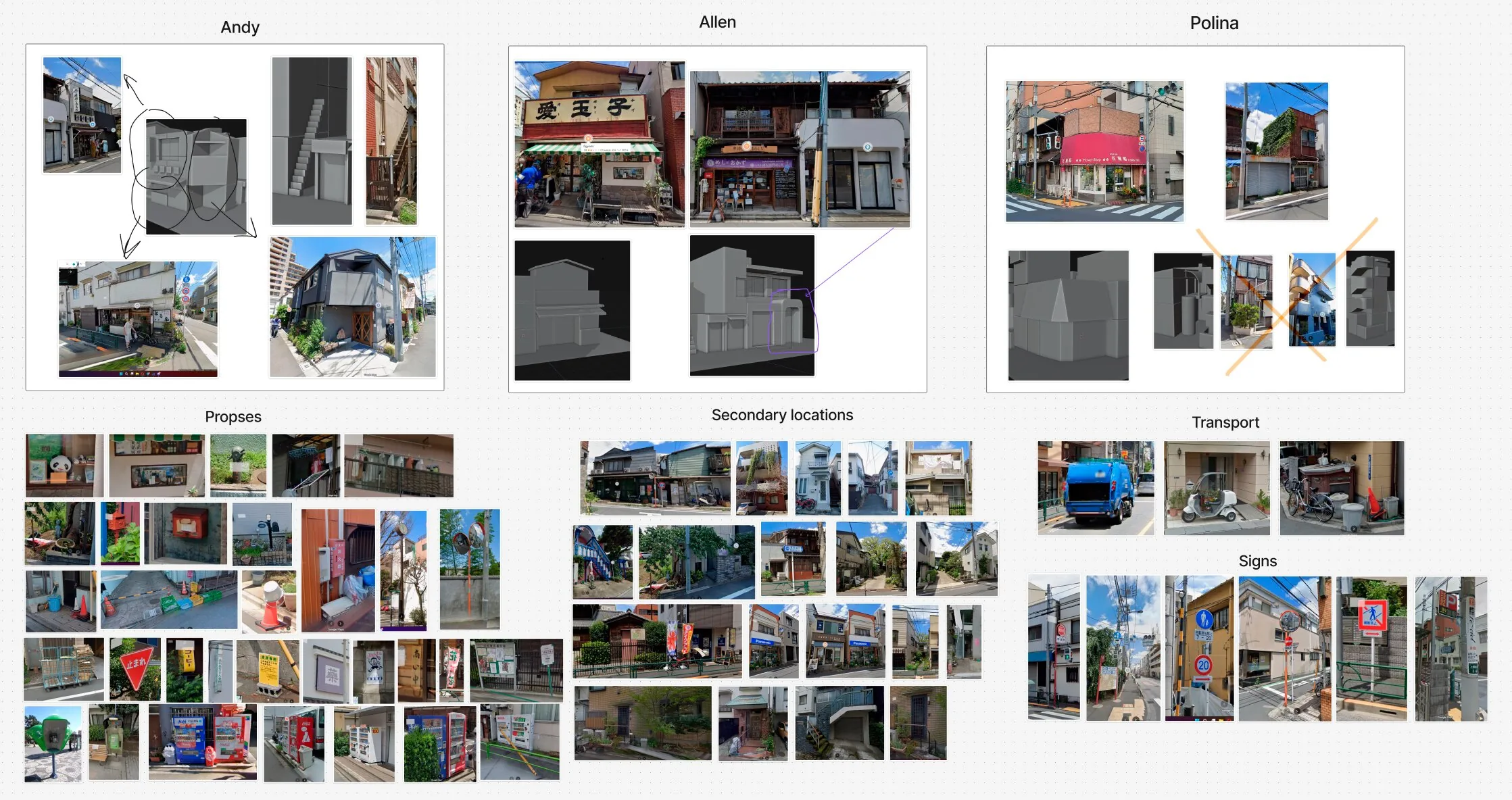The height and width of the screenshot is (800, 1512).
Task: Click the red awning corner shop photo
Action: [1094, 151]
